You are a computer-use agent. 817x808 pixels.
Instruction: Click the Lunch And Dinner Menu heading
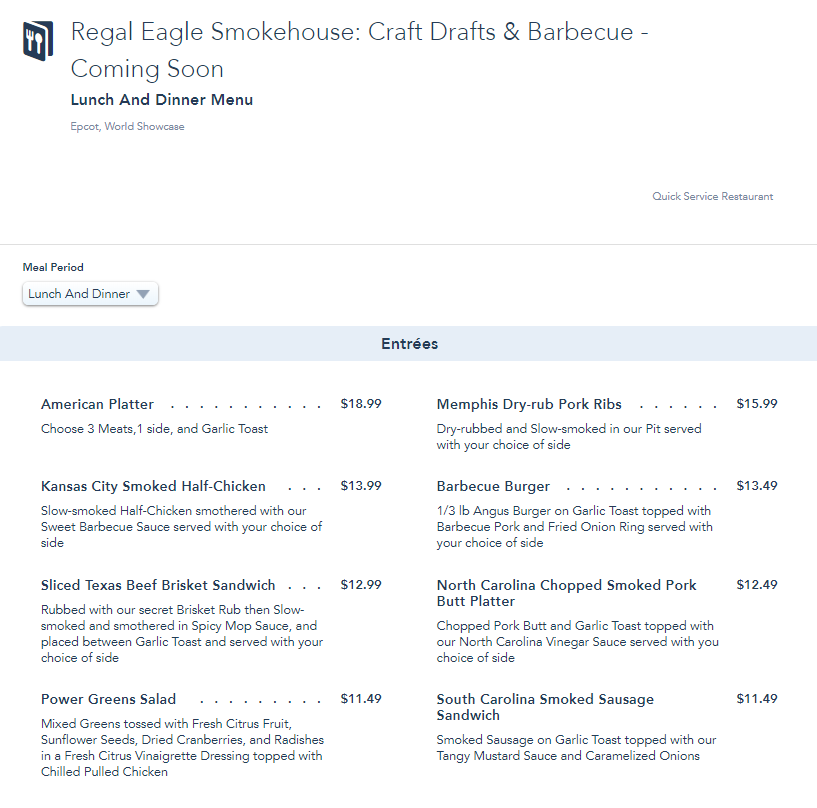click(x=162, y=100)
